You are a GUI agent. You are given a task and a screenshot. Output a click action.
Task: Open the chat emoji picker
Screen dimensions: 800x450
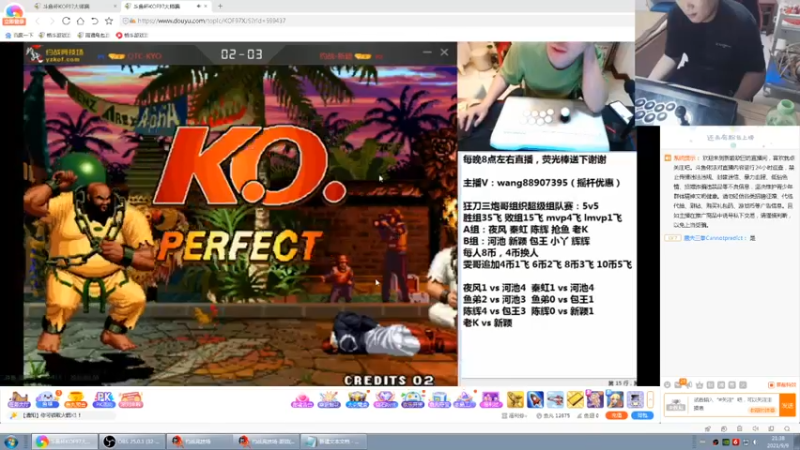coord(667,385)
